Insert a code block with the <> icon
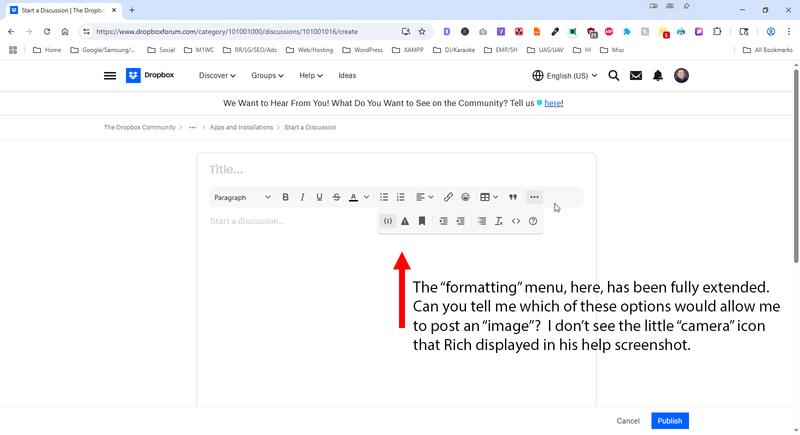The width and height of the screenshot is (800, 435). pos(516,221)
